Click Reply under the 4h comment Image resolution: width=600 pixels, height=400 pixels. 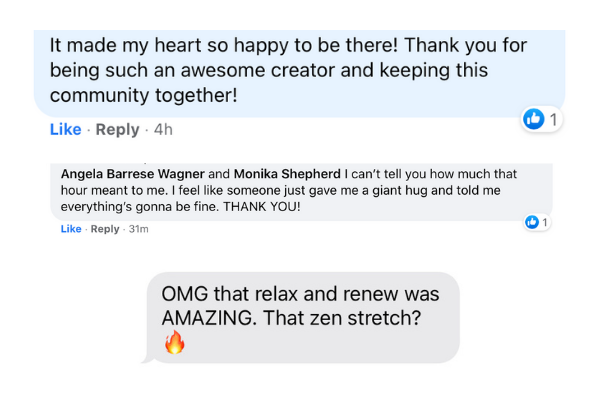tap(118, 130)
